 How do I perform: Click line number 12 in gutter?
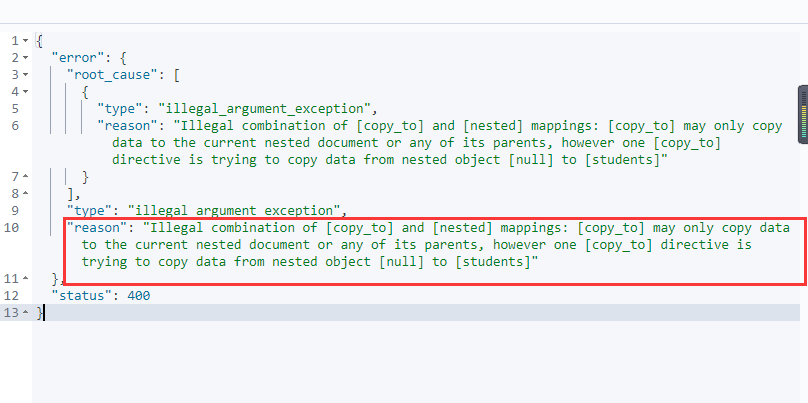(11, 296)
